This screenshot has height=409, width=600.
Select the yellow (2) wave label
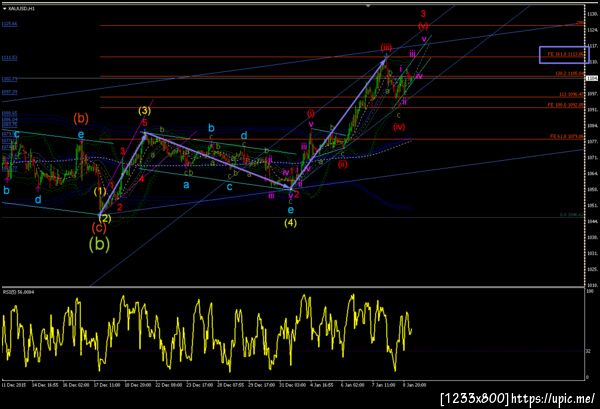(x=105, y=218)
